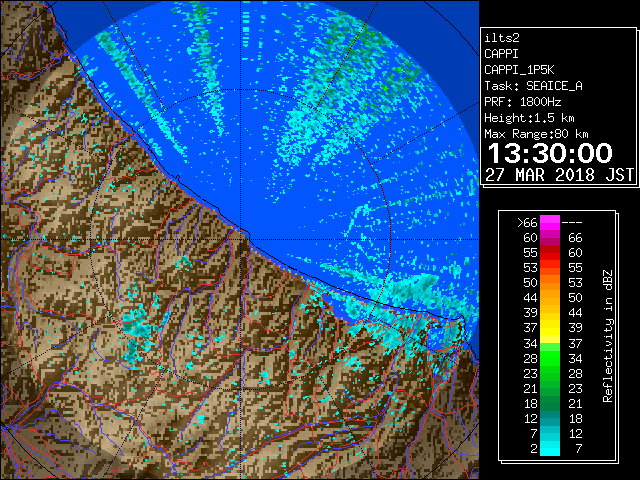The width and height of the screenshot is (640, 480).
Task: Pick the magenta swatch in the >66 row
Action: point(550,223)
